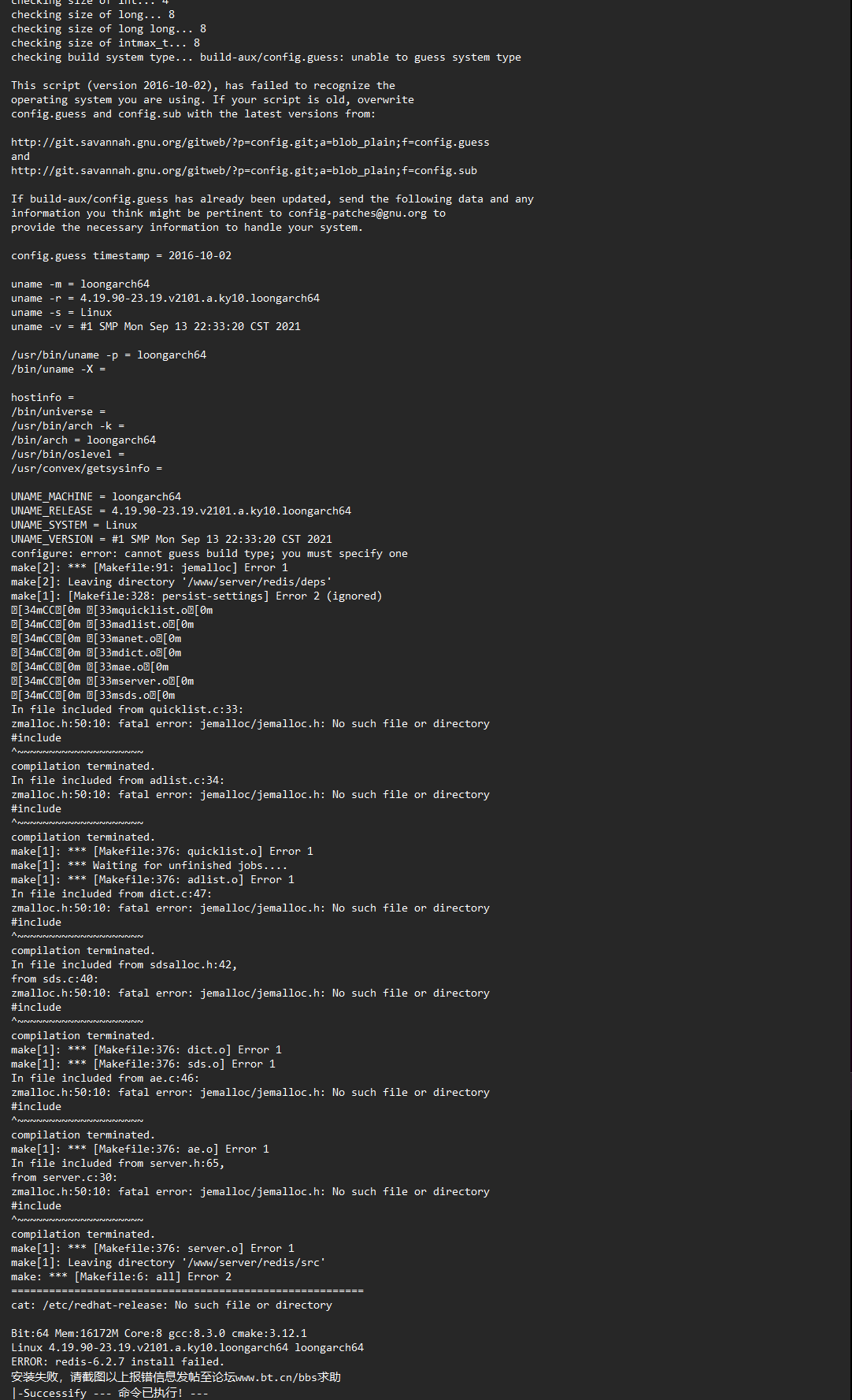Click the '/etc/redhat-release' not found message
Image resolution: width=852 pixels, height=1400 pixels.
point(172,1305)
